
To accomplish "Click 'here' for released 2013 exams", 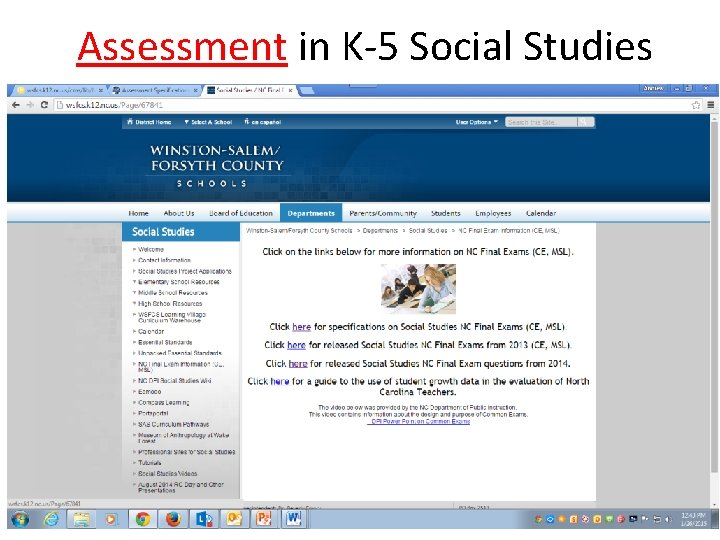I will click(296, 345).
